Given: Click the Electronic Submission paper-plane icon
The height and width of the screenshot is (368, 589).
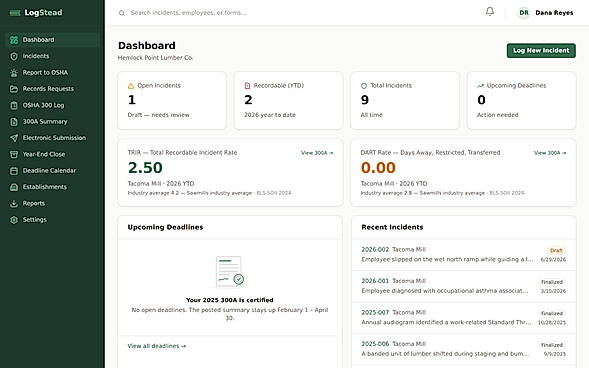Looking at the screenshot, I should coord(14,138).
